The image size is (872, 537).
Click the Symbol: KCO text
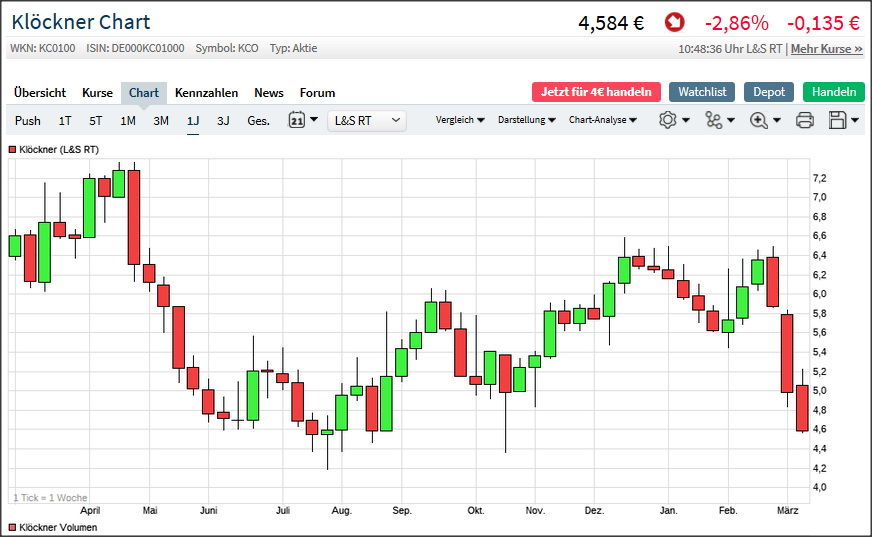click(227, 48)
